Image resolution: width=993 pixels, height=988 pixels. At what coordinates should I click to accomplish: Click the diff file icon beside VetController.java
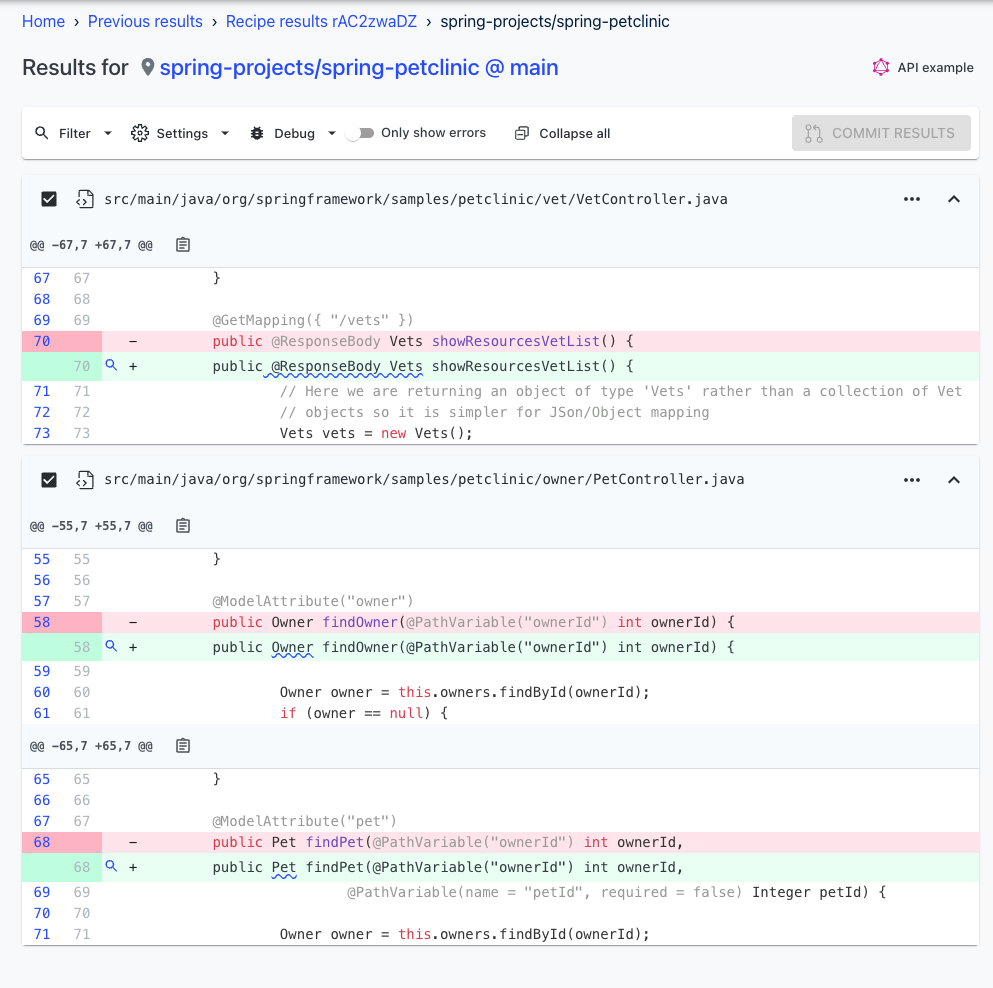click(85, 199)
